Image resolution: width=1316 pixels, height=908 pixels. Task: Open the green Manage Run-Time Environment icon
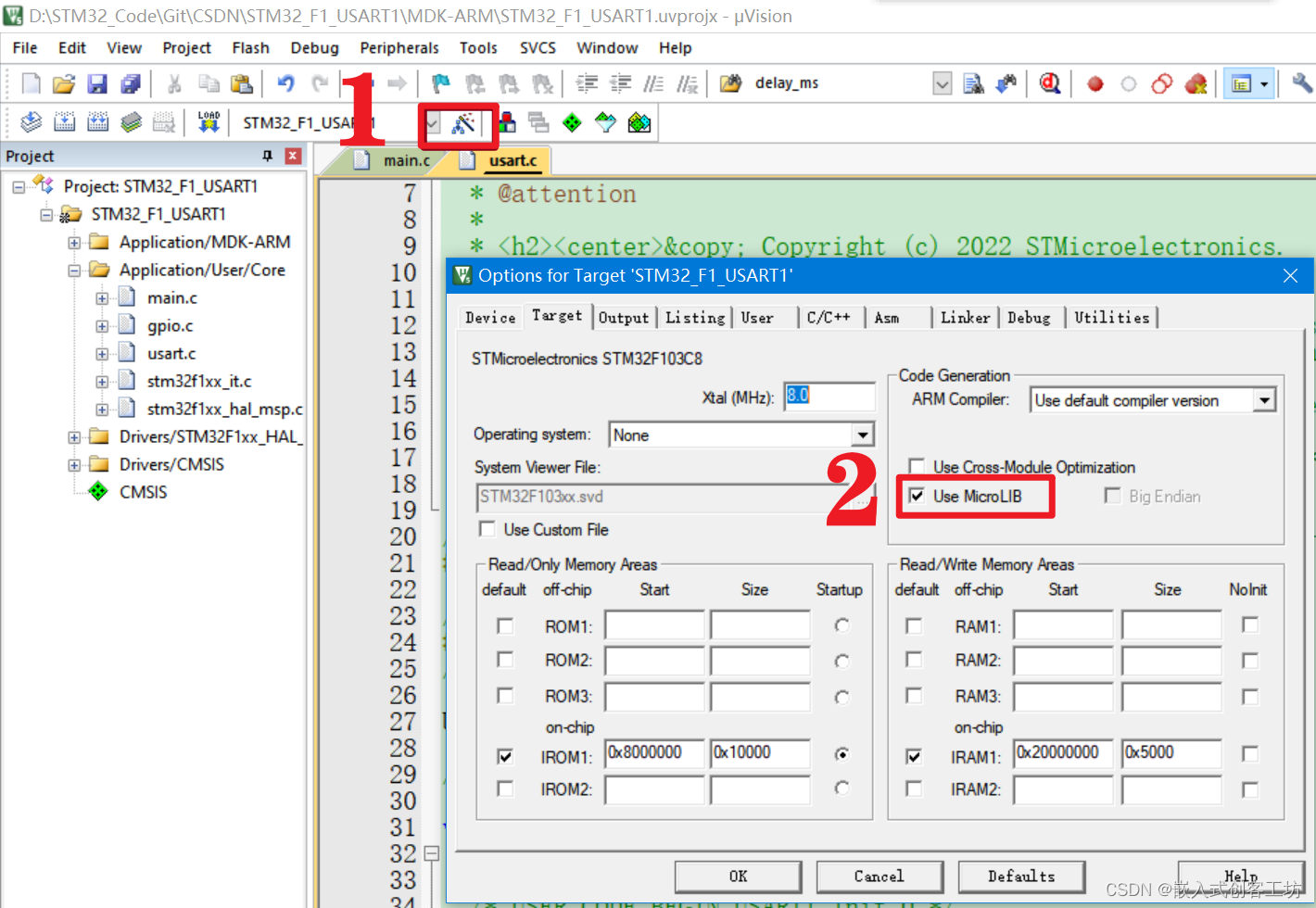pyautogui.click(x=572, y=122)
